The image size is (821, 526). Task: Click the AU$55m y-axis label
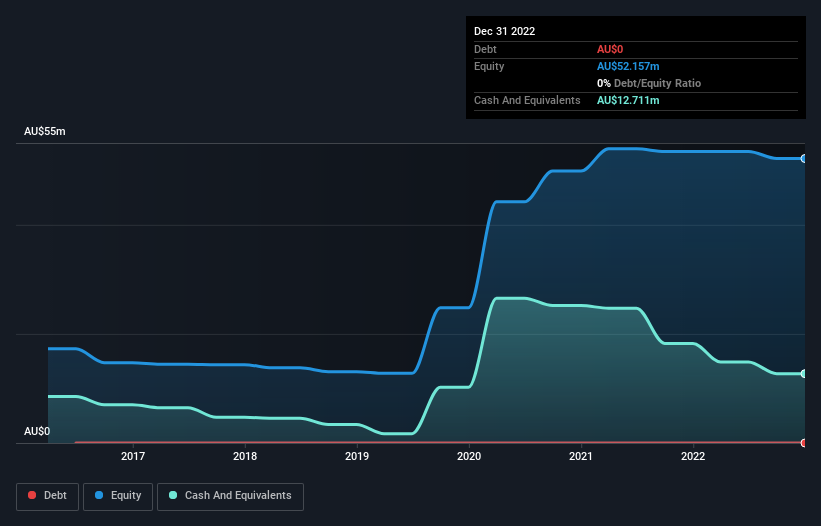click(x=45, y=131)
